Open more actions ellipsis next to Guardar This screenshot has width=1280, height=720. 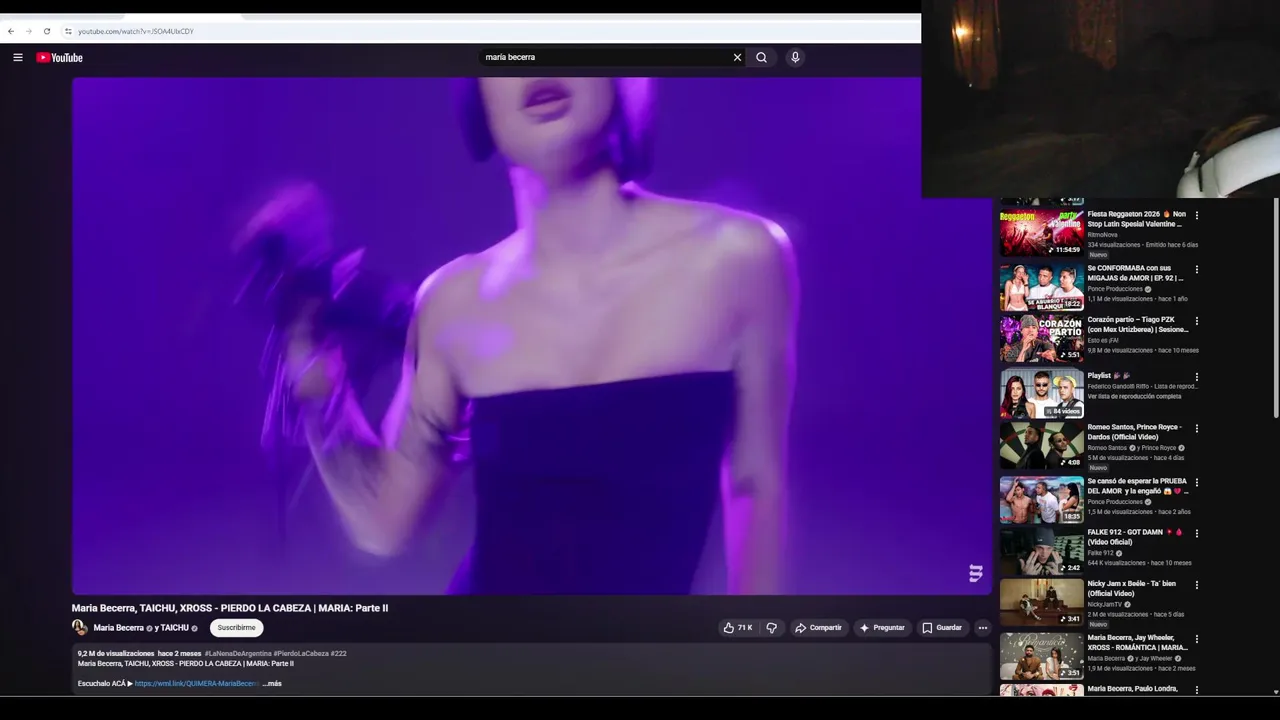(982, 628)
